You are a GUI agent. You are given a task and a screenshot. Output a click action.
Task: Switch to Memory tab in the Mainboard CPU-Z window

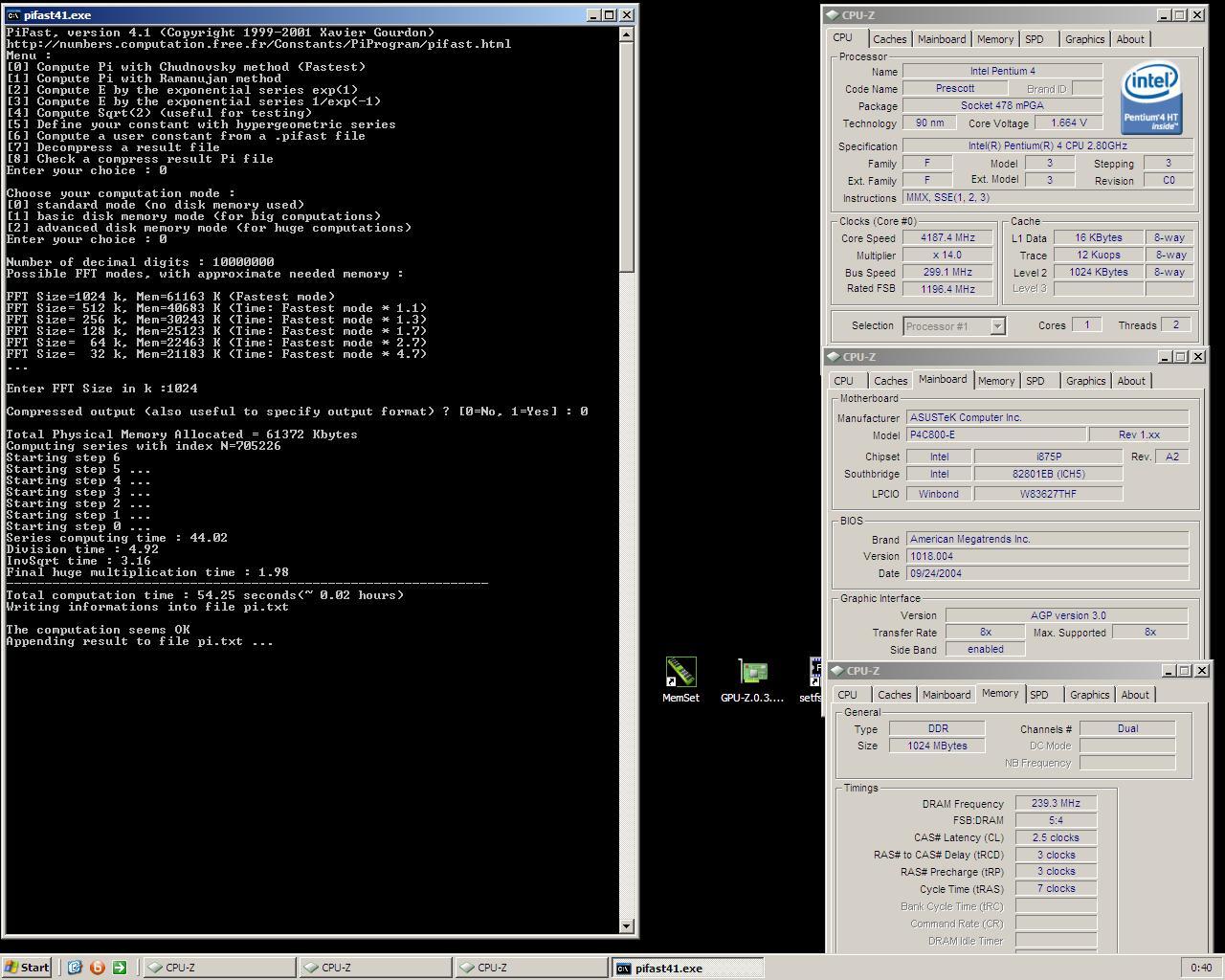pyautogui.click(x=996, y=381)
